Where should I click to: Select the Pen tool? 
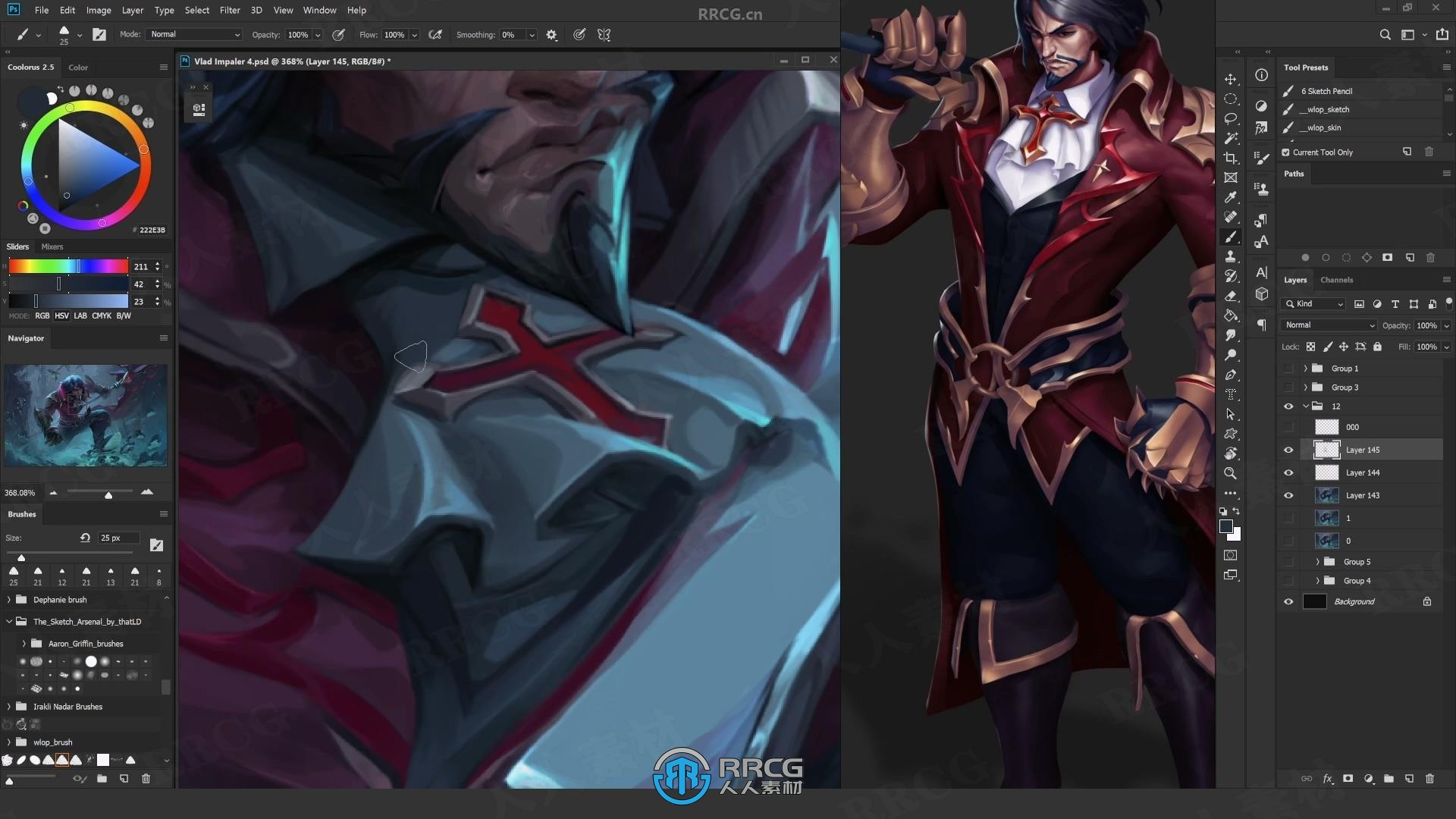pos(1231,375)
